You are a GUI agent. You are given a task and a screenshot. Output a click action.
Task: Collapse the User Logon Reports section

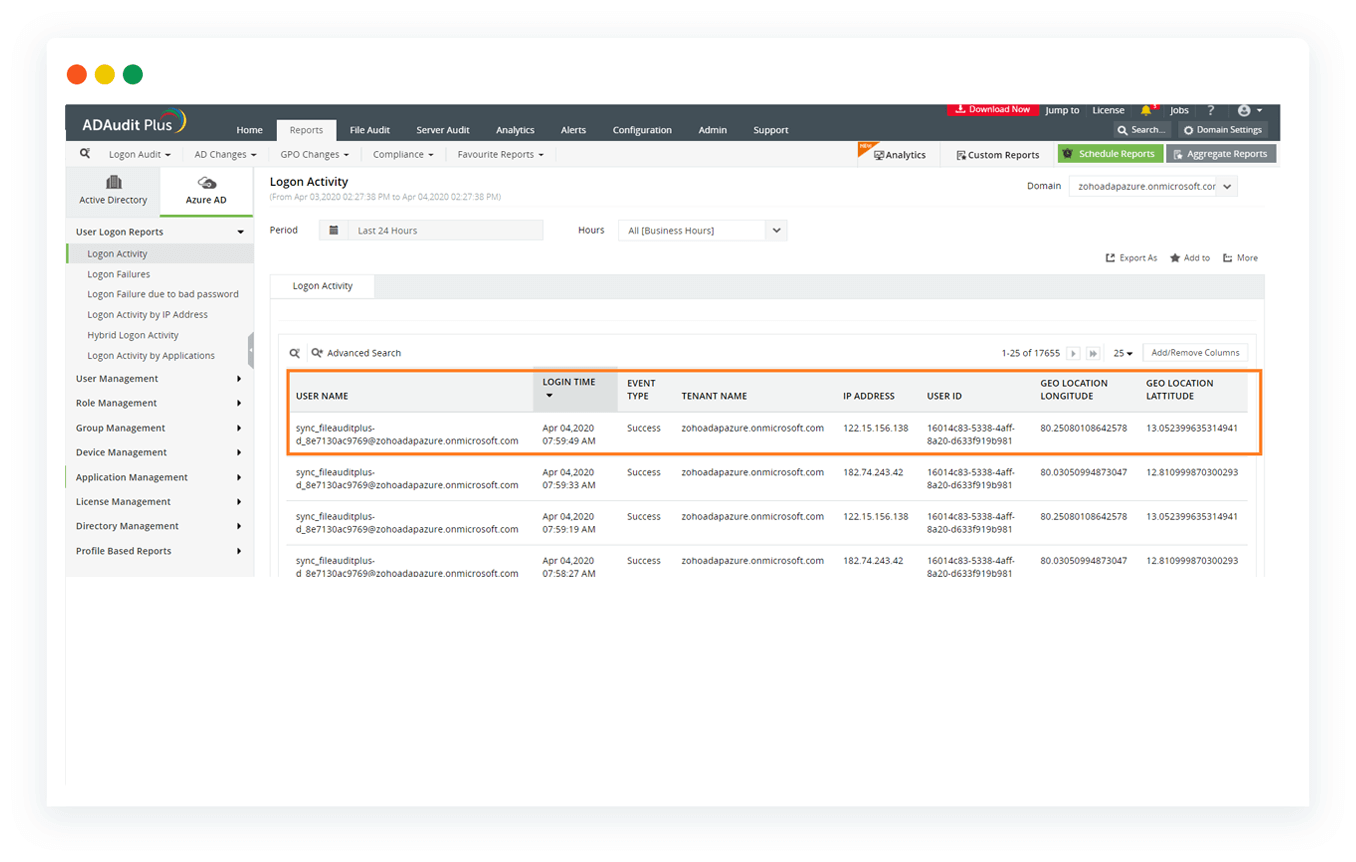click(159, 232)
